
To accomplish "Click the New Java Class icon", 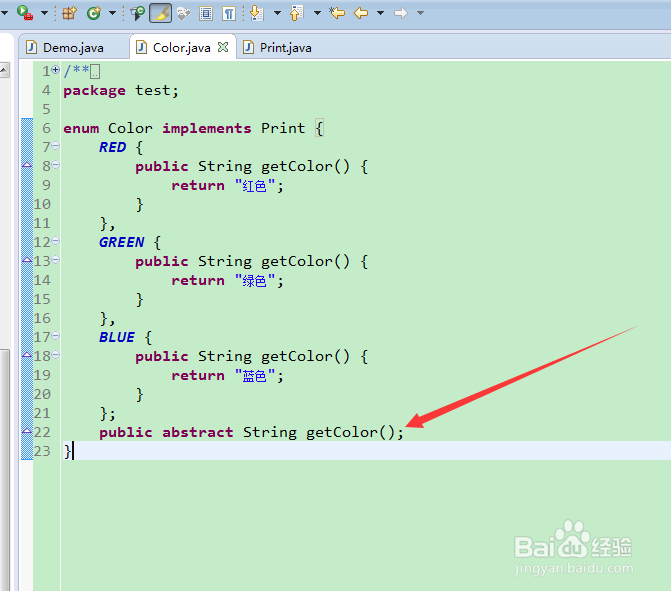I will pos(94,13).
